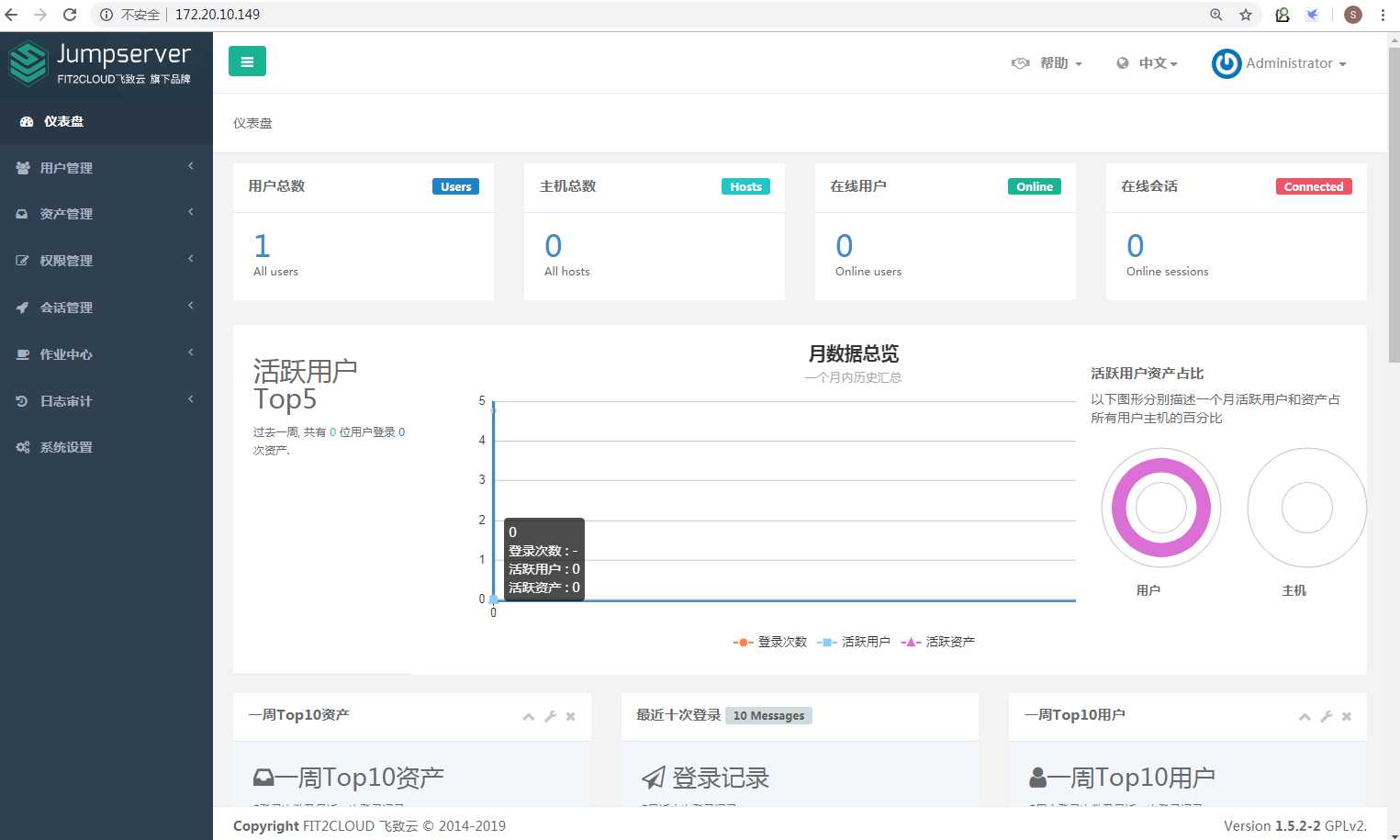This screenshot has width=1400, height=840.
Task: Open wrench settings on 一周Top10资产 panel
Action: tap(550, 717)
